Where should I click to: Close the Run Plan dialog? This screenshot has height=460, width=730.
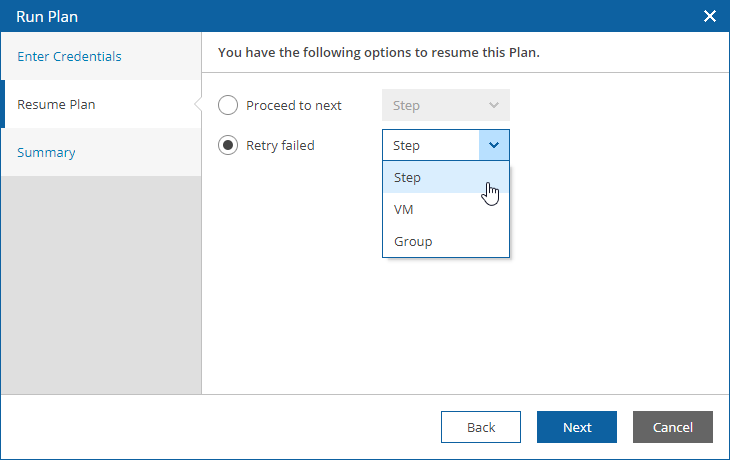pyautogui.click(x=710, y=16)
